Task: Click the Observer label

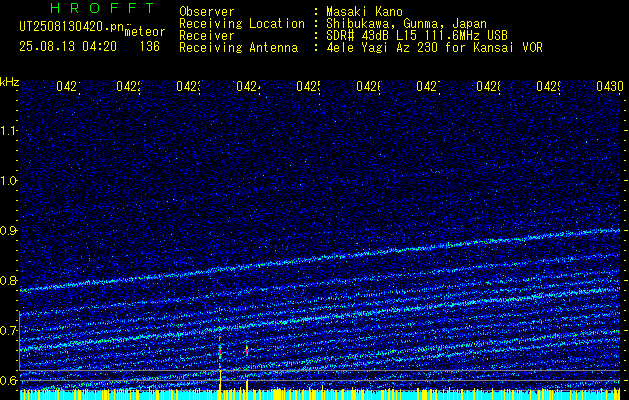Action: click(x=207, y=12)
